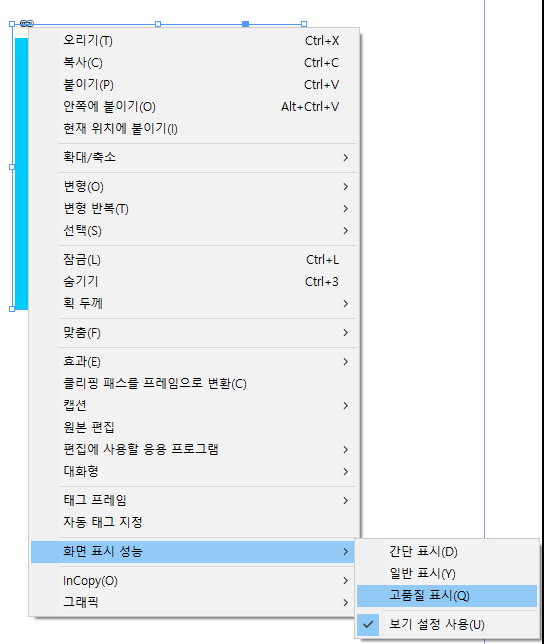Open 변형 반복(T) transform again submenu
This screenshot has height=644, width=544.
(x=193, y=209)
